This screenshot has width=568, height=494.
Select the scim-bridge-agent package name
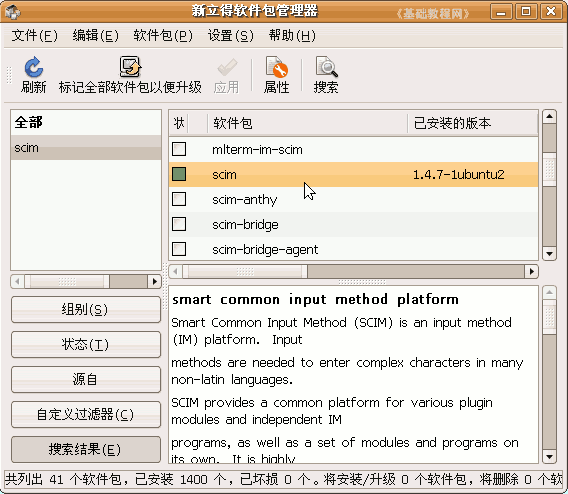265,250
